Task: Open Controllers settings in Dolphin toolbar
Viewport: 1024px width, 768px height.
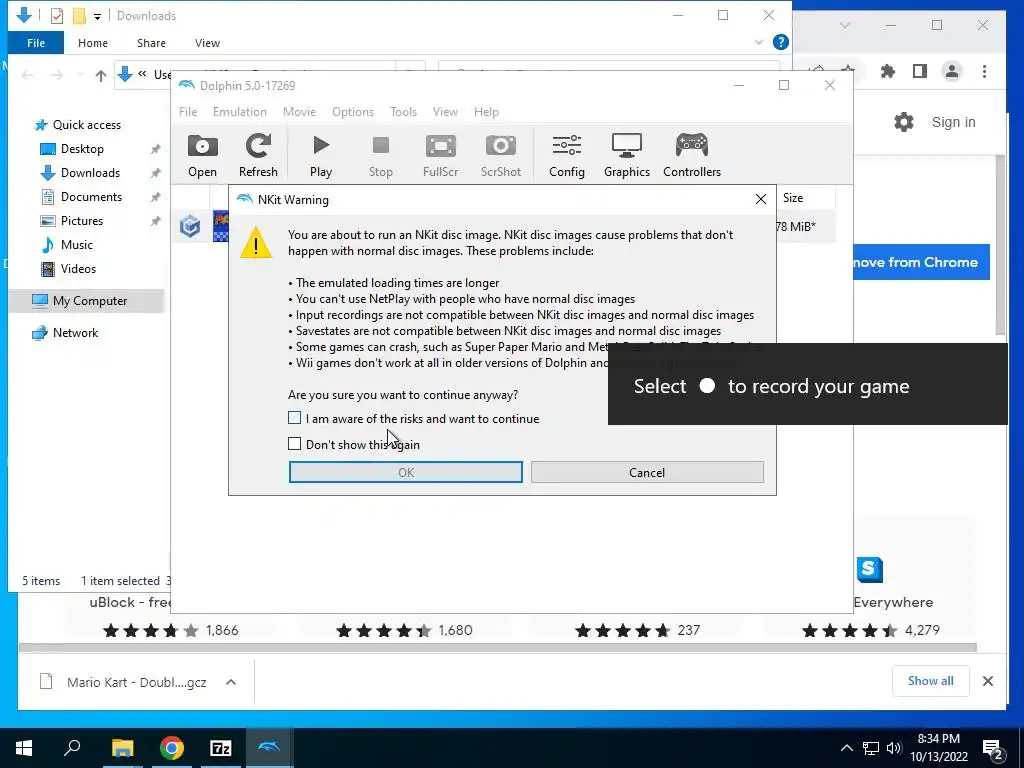Action: click(692, 155)
